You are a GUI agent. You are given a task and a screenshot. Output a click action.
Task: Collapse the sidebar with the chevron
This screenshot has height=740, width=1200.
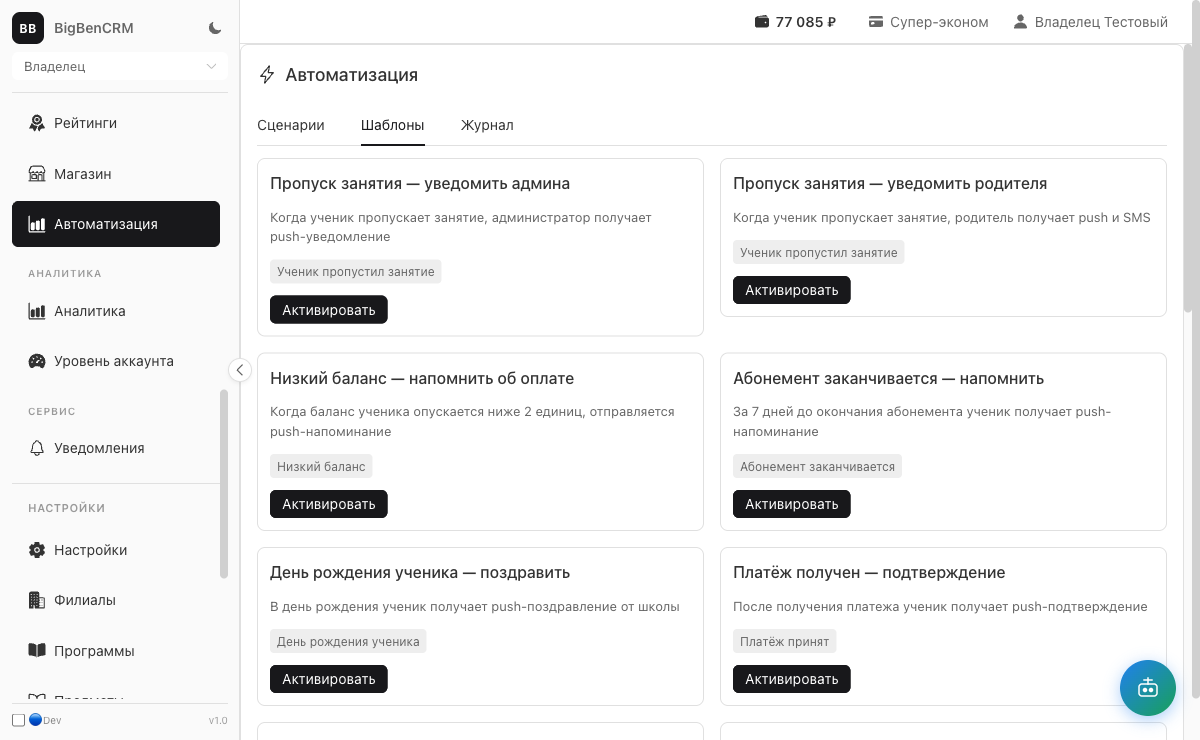(240, 370)
